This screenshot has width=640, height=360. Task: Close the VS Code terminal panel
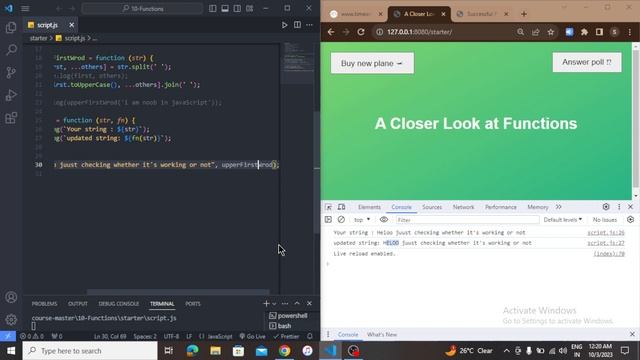pyautogui.click(x=309, y=304)
